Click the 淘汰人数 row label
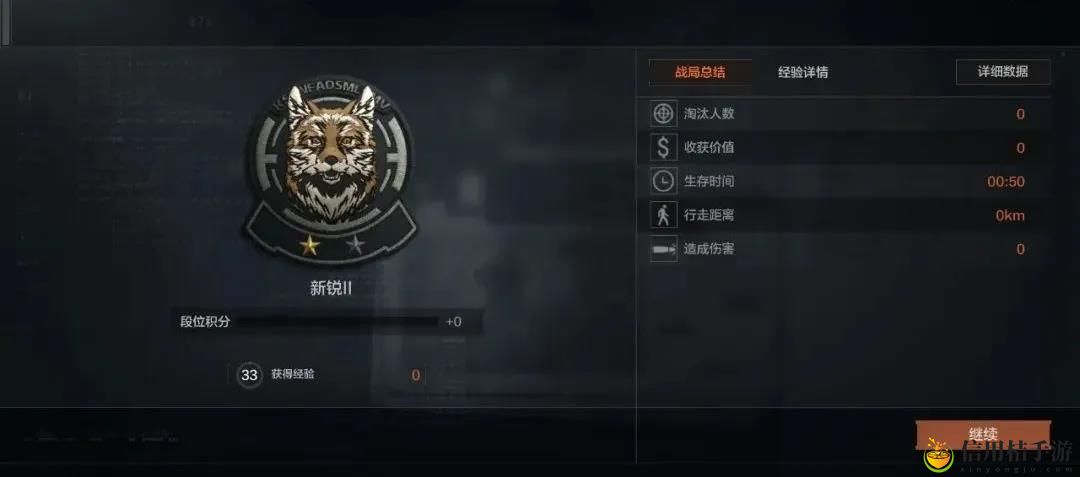1080x477 pixels. pos(709,114)
